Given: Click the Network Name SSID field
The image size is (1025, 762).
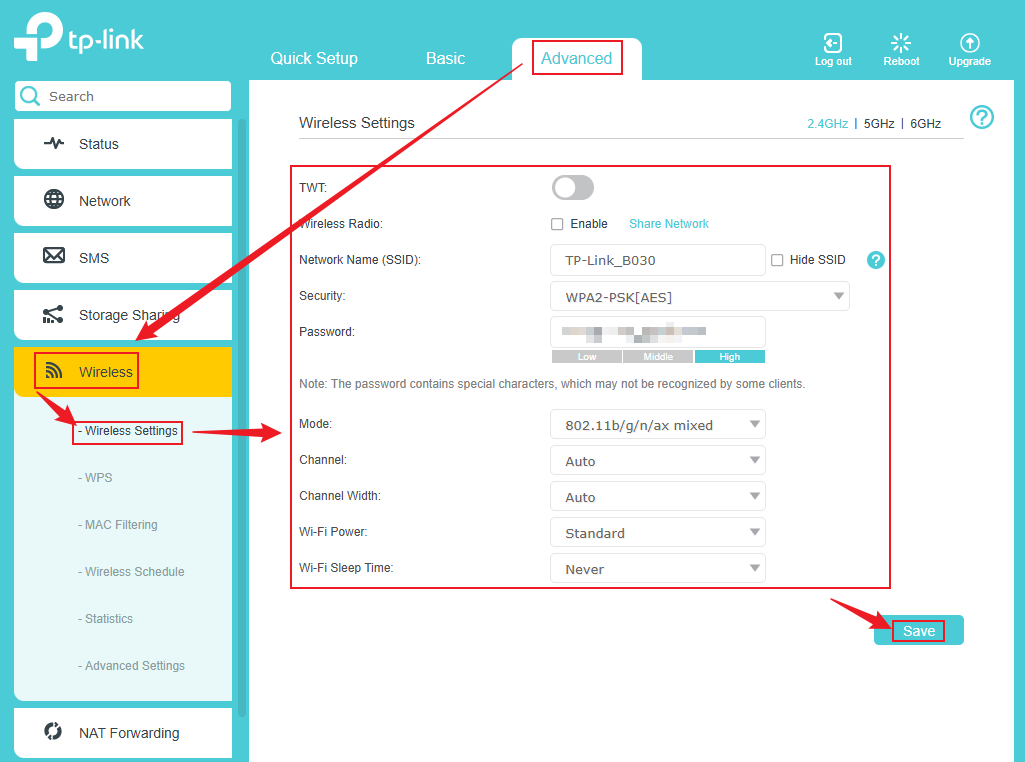Looking at the screenshot, I should click(x=657, y=260).
